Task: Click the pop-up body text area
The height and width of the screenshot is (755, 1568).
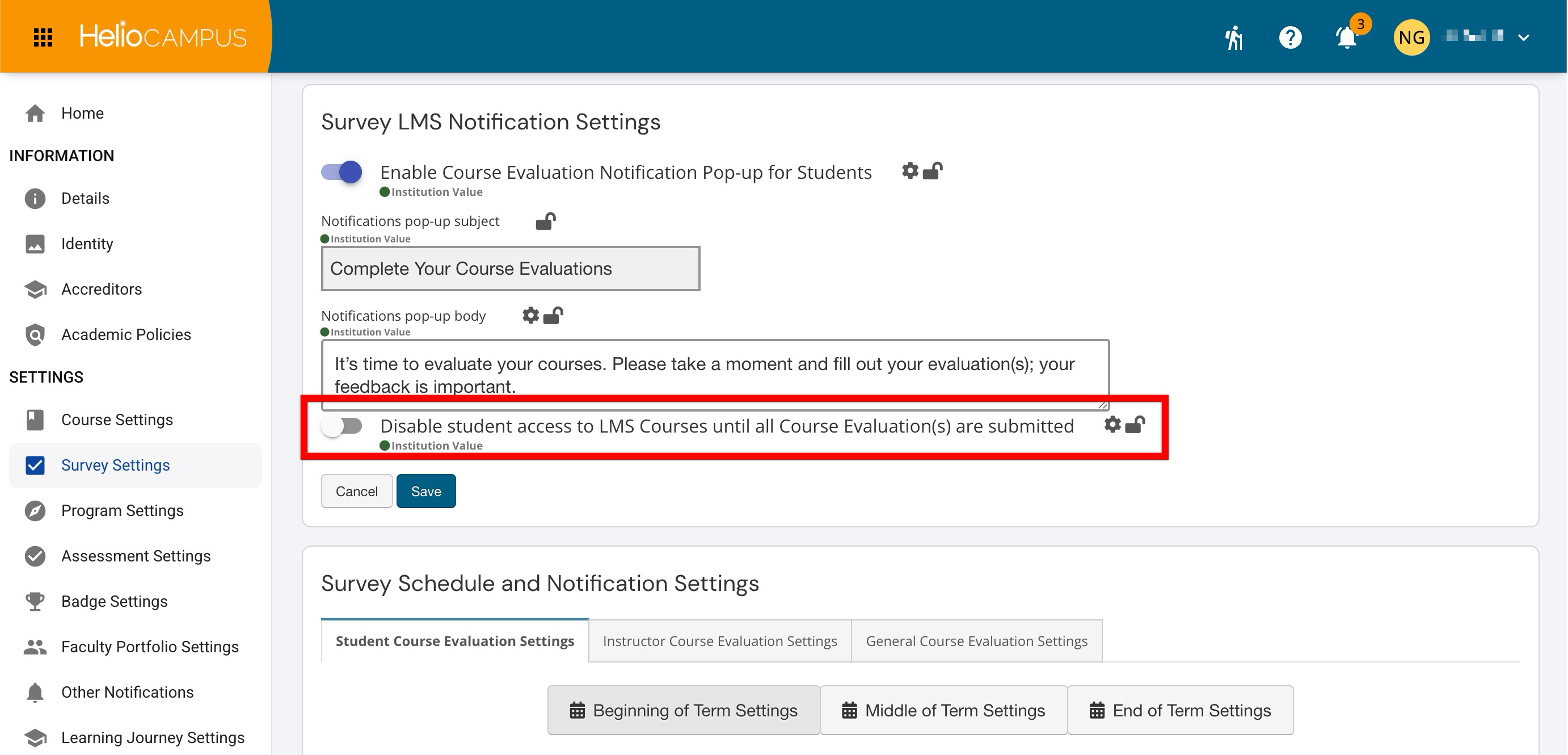Action: 715,375
